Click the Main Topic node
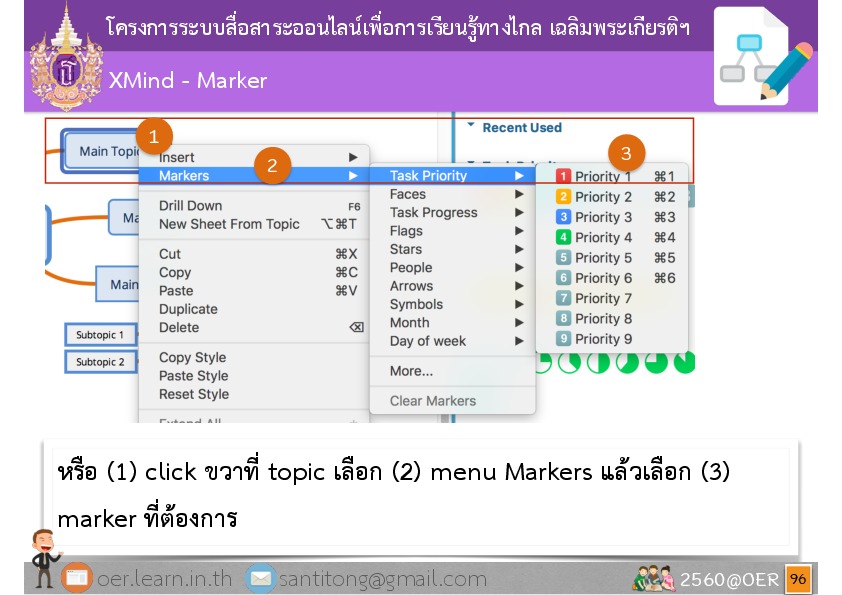 pos(105,152)
